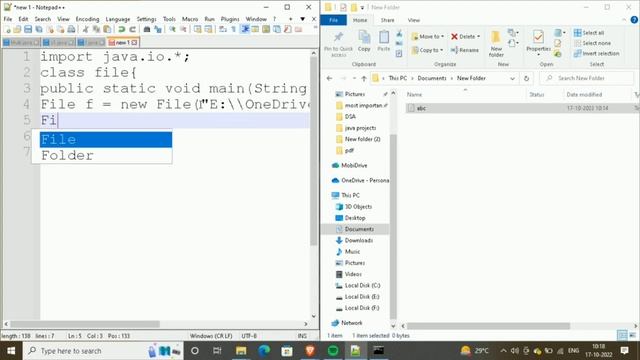The width and height of the screenshot is (640, 360).
Task: Click the Replace icon in Notepad++ toolbar
Action: [x=158, y=29]
